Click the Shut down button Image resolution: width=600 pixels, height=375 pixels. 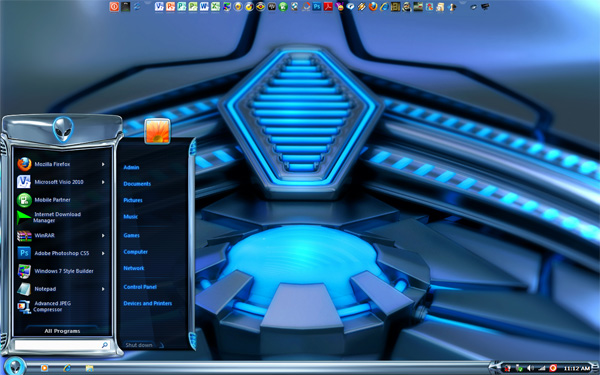pyautogui.click(x=139, y=345)
